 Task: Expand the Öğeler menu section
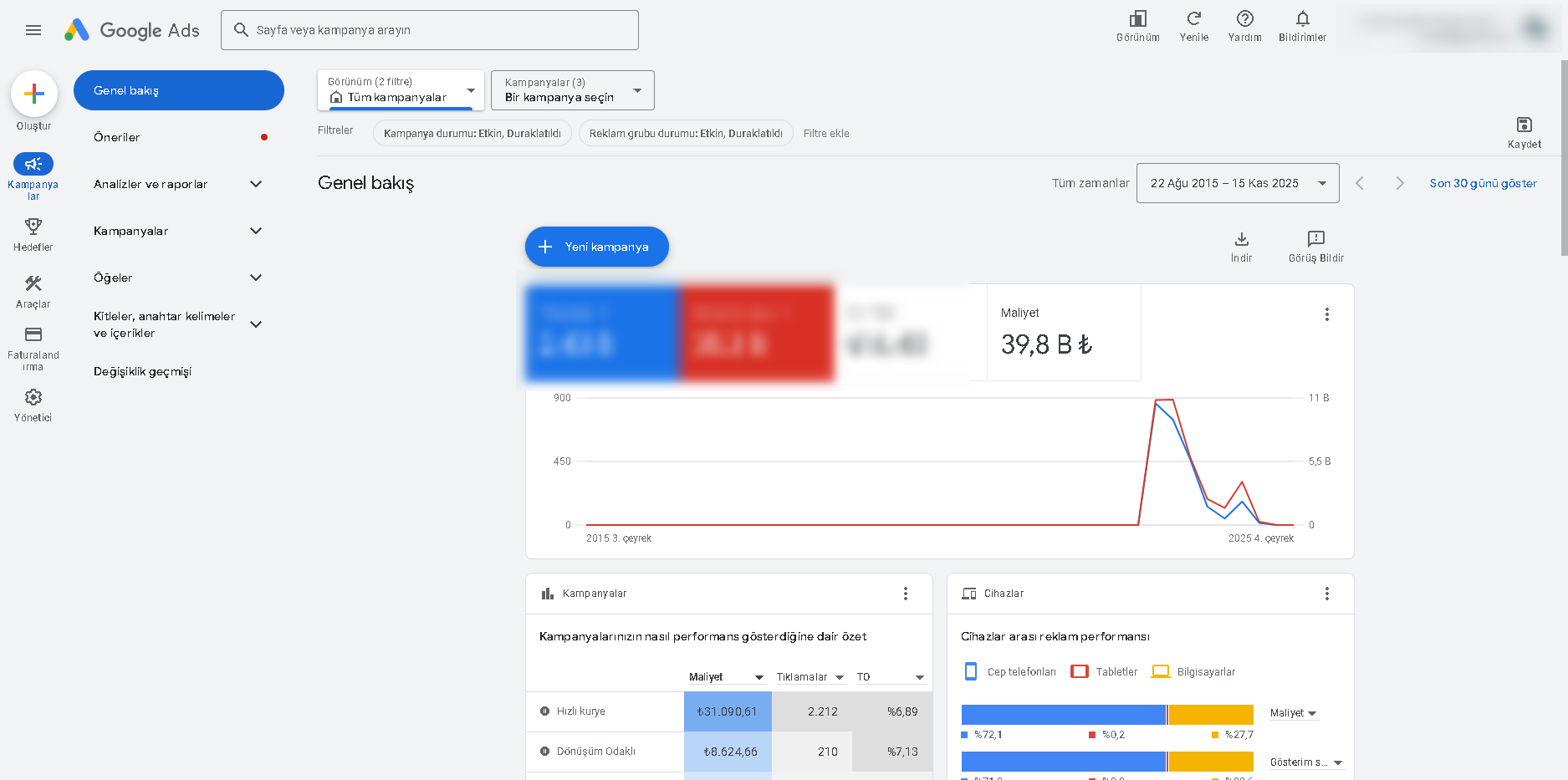(x=178, y=278)
